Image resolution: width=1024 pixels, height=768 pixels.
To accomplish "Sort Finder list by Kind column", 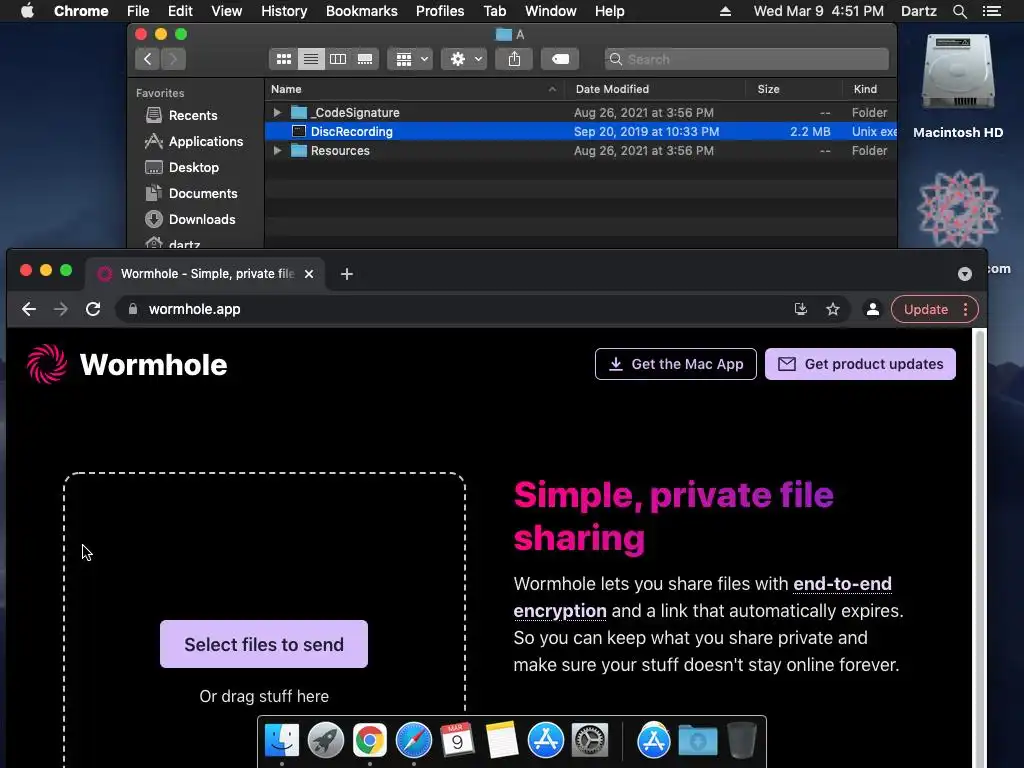I will [x=869, y=89].
